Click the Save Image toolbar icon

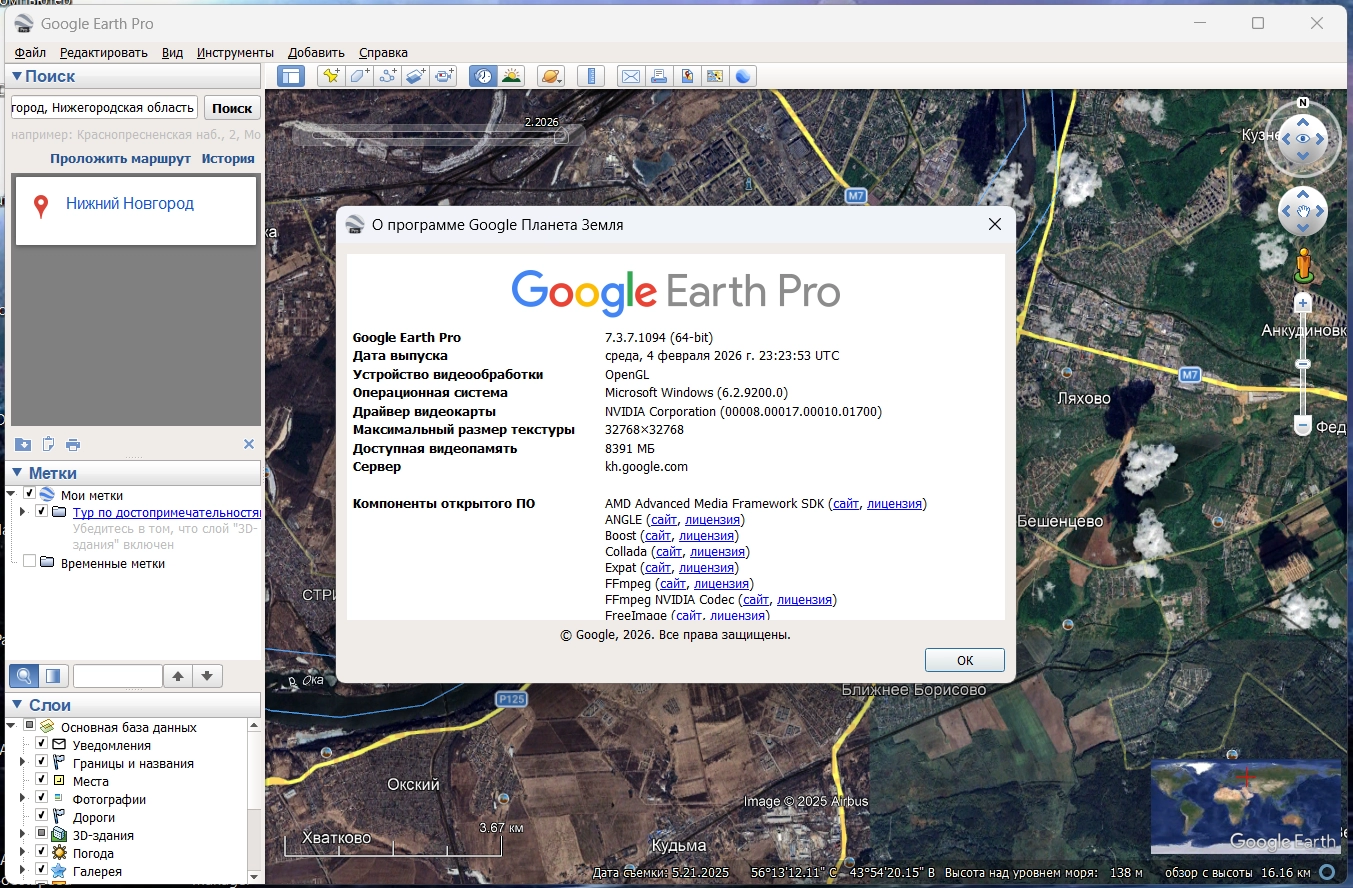click(687, 76)
